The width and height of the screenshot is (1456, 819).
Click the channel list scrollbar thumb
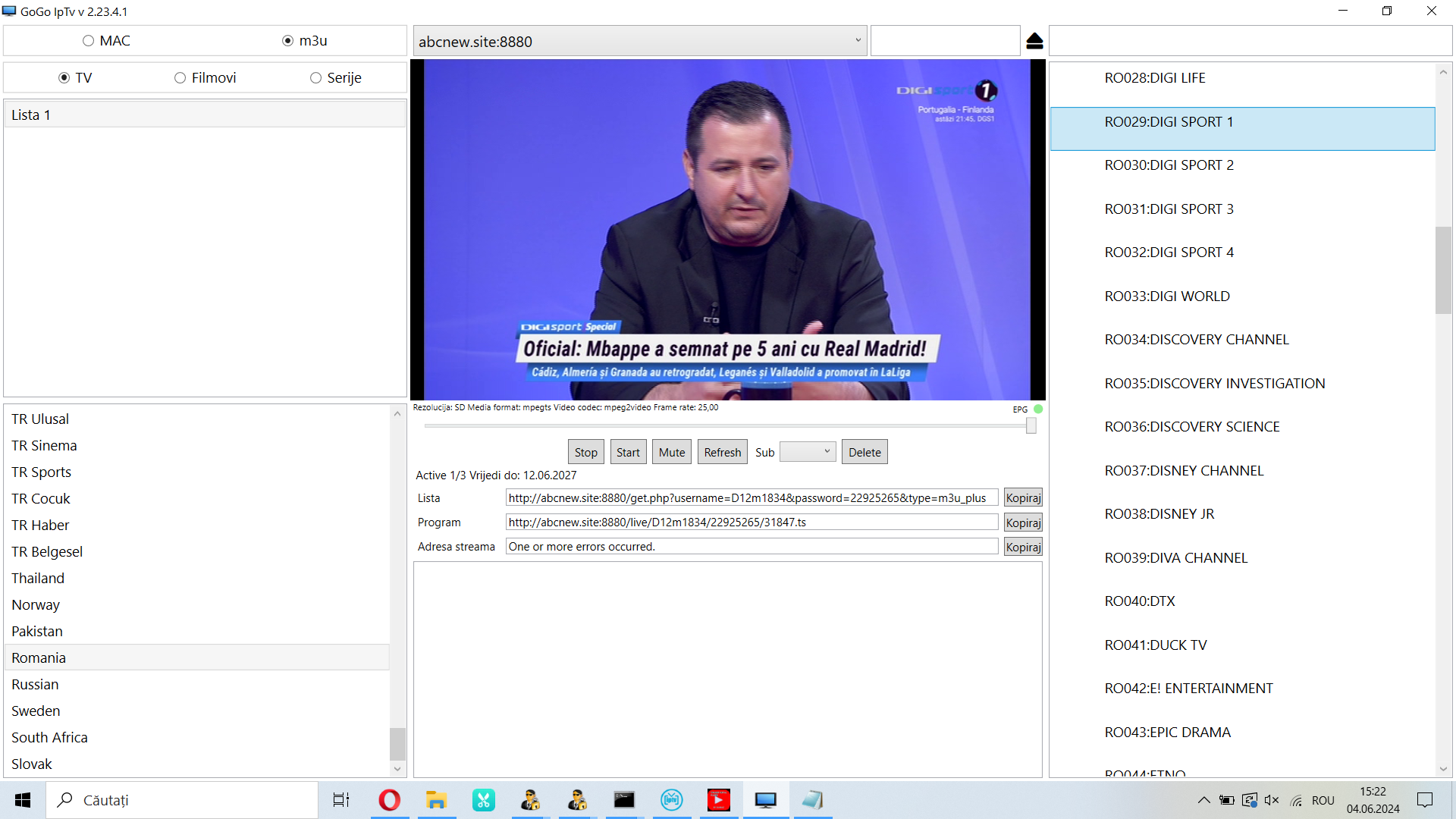(1443, 270)
